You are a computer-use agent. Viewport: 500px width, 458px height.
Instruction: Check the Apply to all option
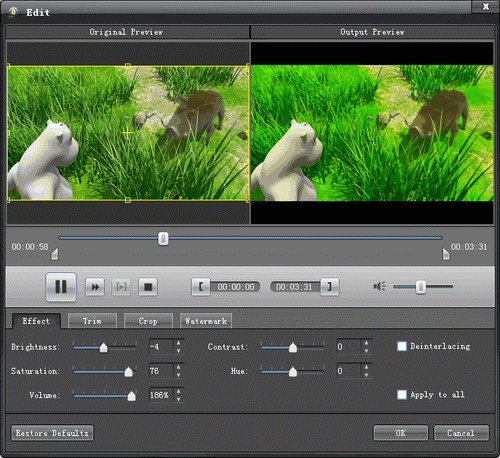[x=402, y=395]
